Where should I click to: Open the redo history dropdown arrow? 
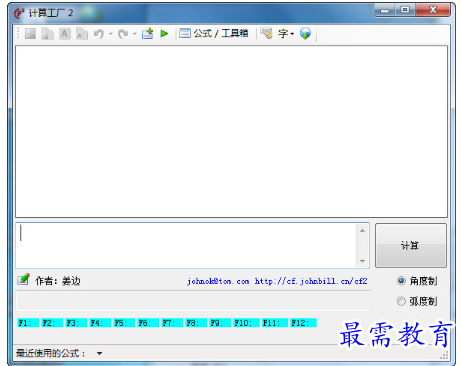[x=135, y=34]
